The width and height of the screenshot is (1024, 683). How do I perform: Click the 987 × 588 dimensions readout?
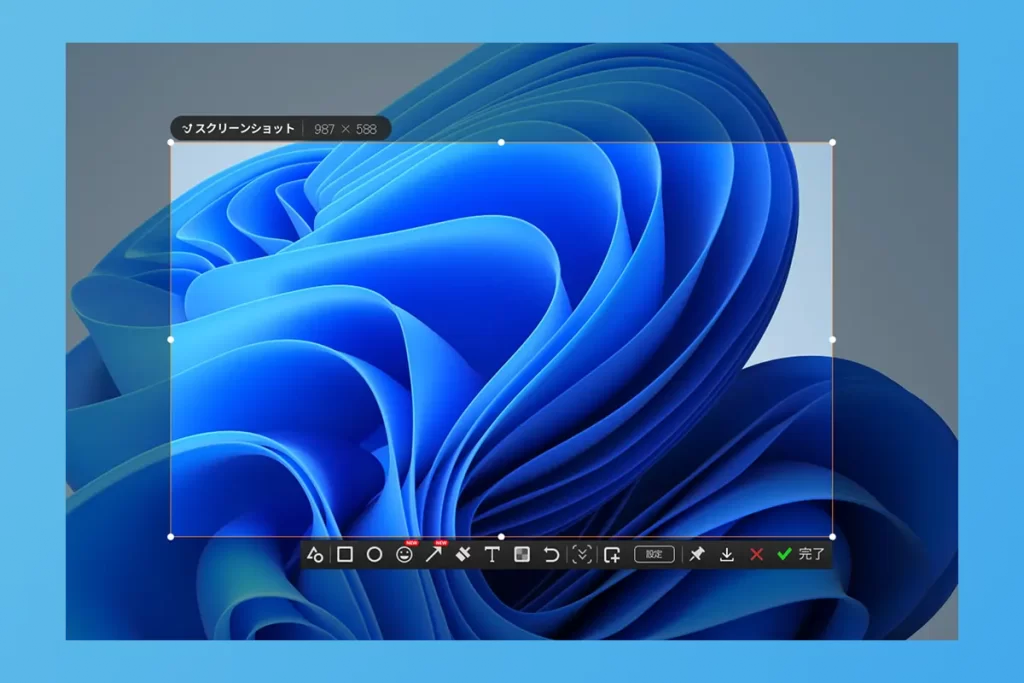pos(345,129)
